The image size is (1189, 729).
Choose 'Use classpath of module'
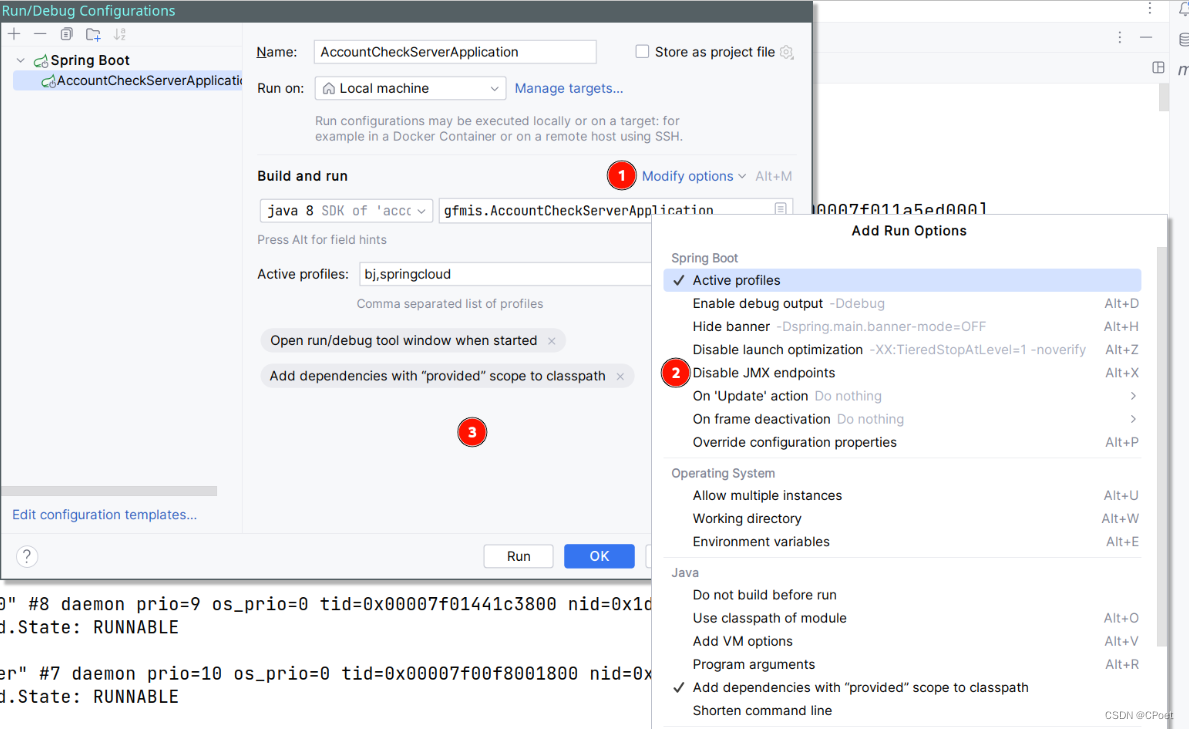(x=902, y=618)
